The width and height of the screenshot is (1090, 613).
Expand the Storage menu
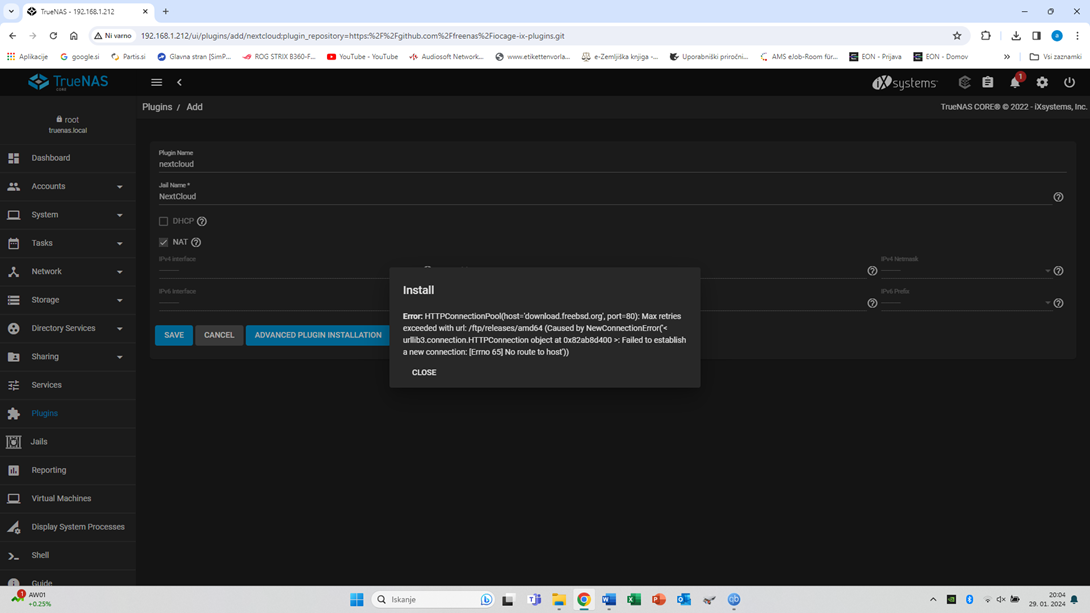[x=67, y=300]
